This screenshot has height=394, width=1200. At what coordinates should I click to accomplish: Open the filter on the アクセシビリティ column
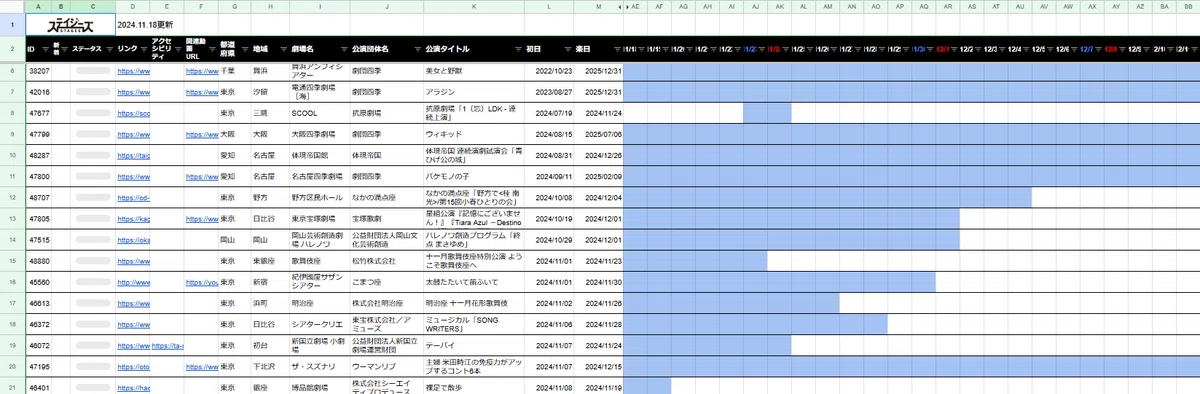(177, 49)
